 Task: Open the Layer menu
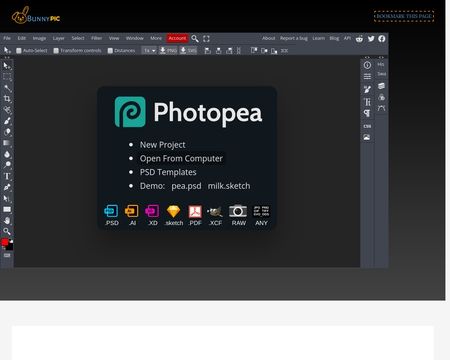pyautogui.click(x=58, y=38)
